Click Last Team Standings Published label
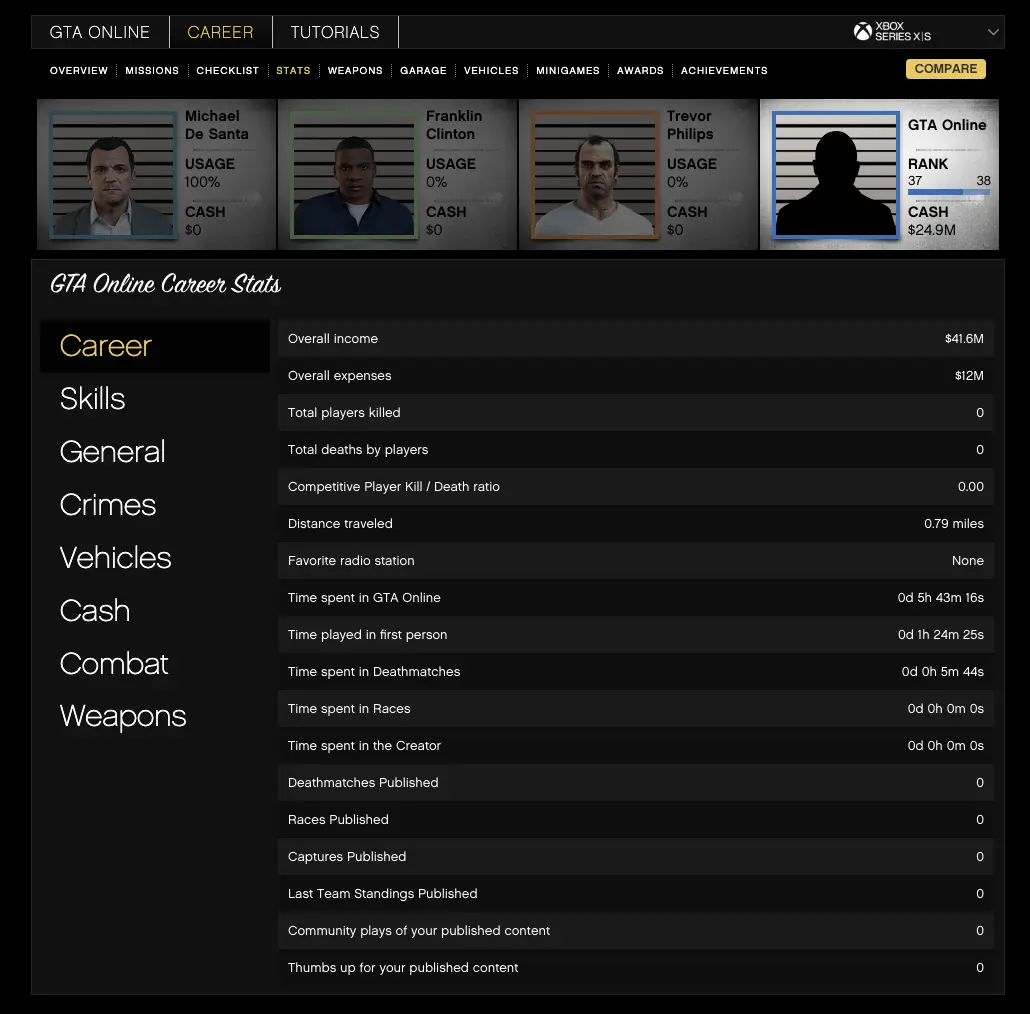The width and height of the screenshot is (1030, 1014). point(382,894)
